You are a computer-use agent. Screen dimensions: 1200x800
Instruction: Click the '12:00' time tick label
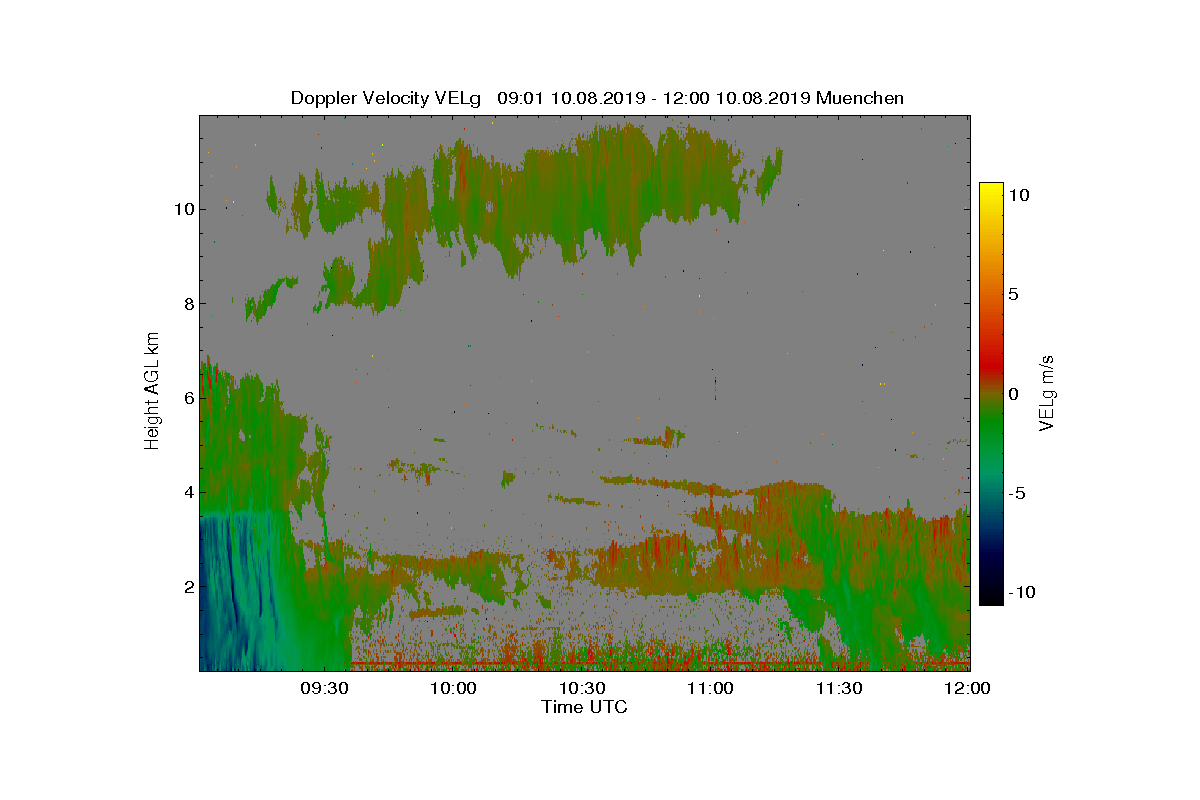pyautogui.click(x=969, y=688)
